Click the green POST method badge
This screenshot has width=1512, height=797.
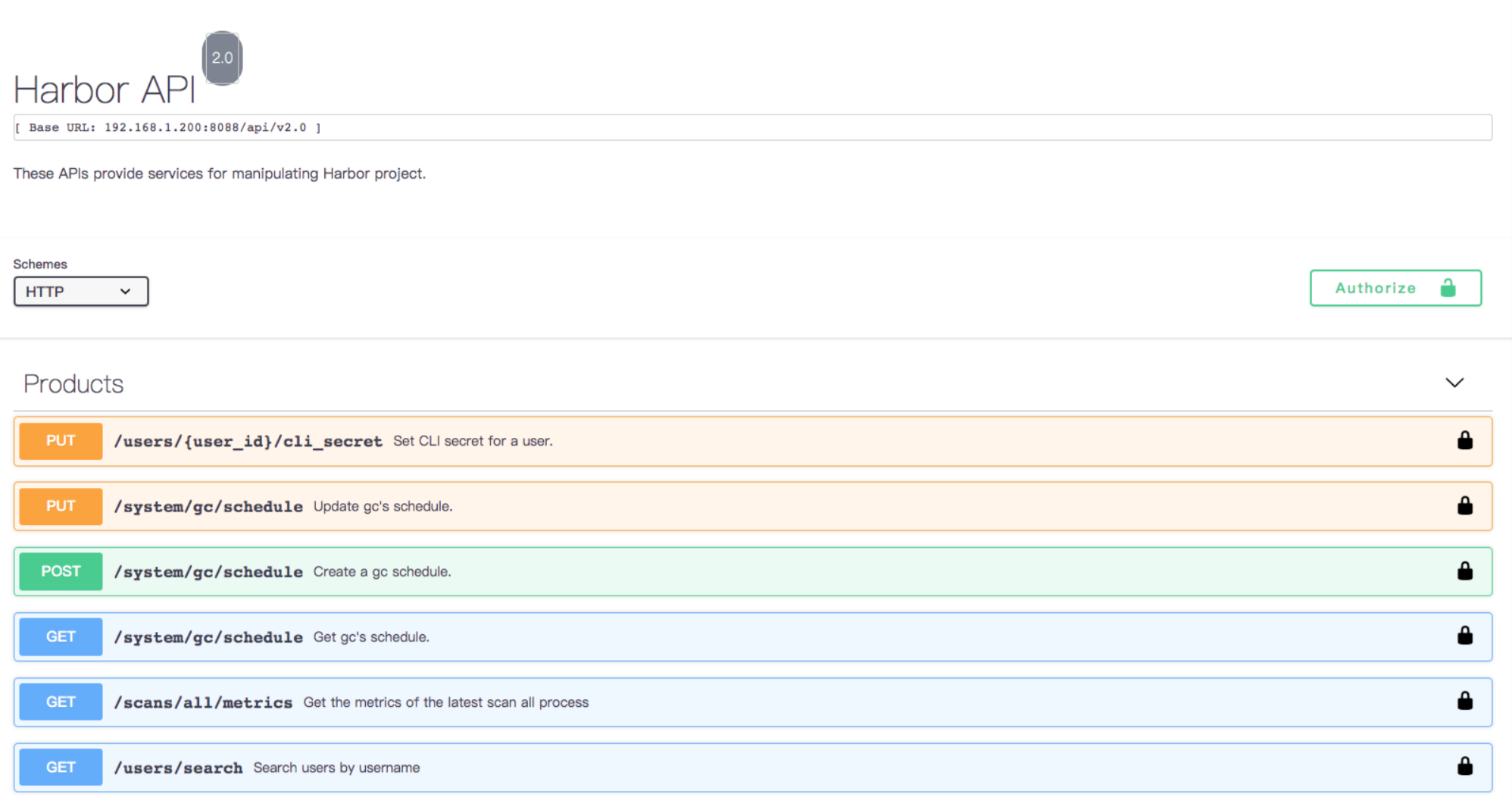61,571
